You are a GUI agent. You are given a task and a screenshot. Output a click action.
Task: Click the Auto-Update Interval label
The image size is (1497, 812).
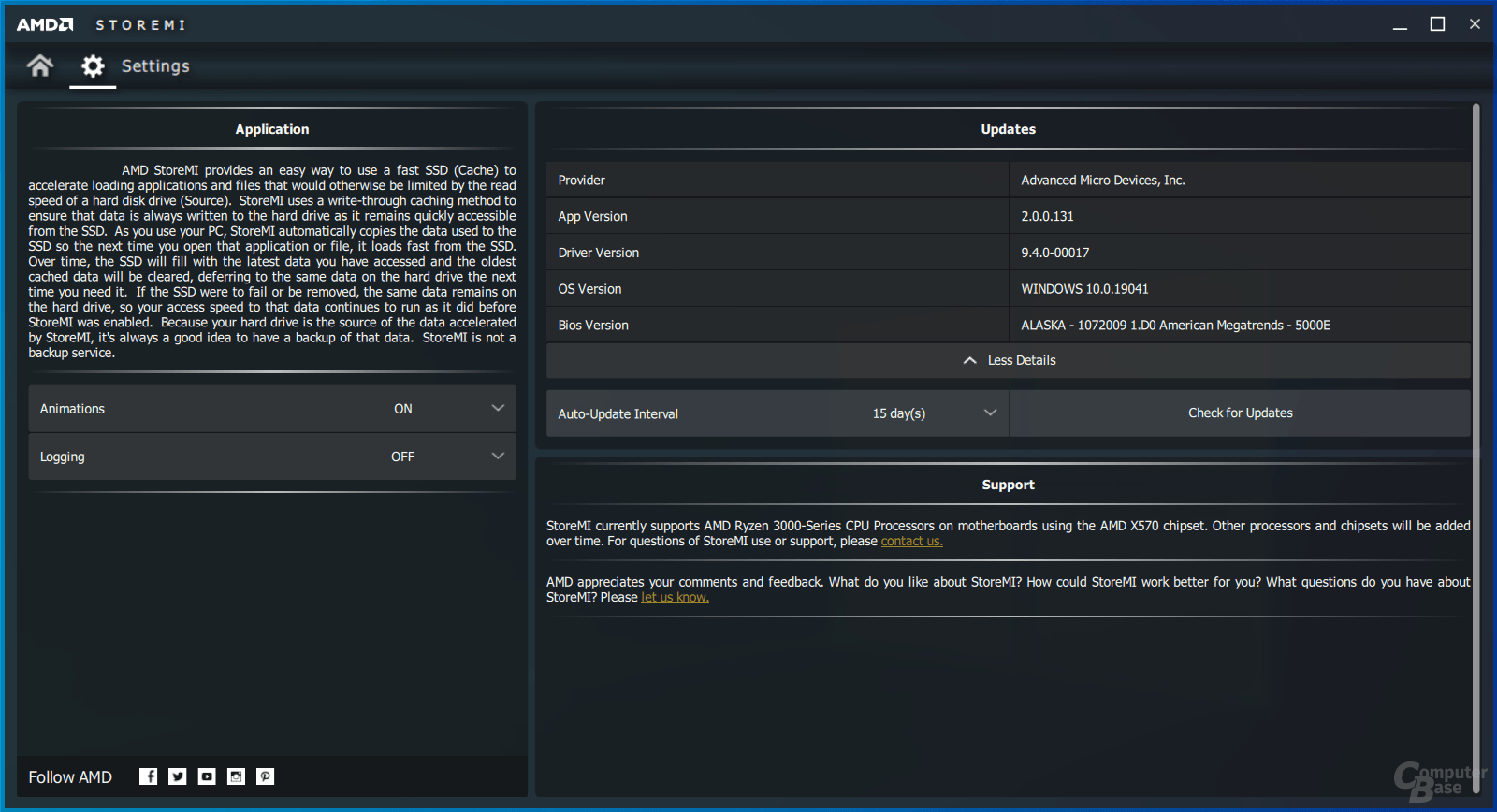pyautogui.click(x=618, y=413)
